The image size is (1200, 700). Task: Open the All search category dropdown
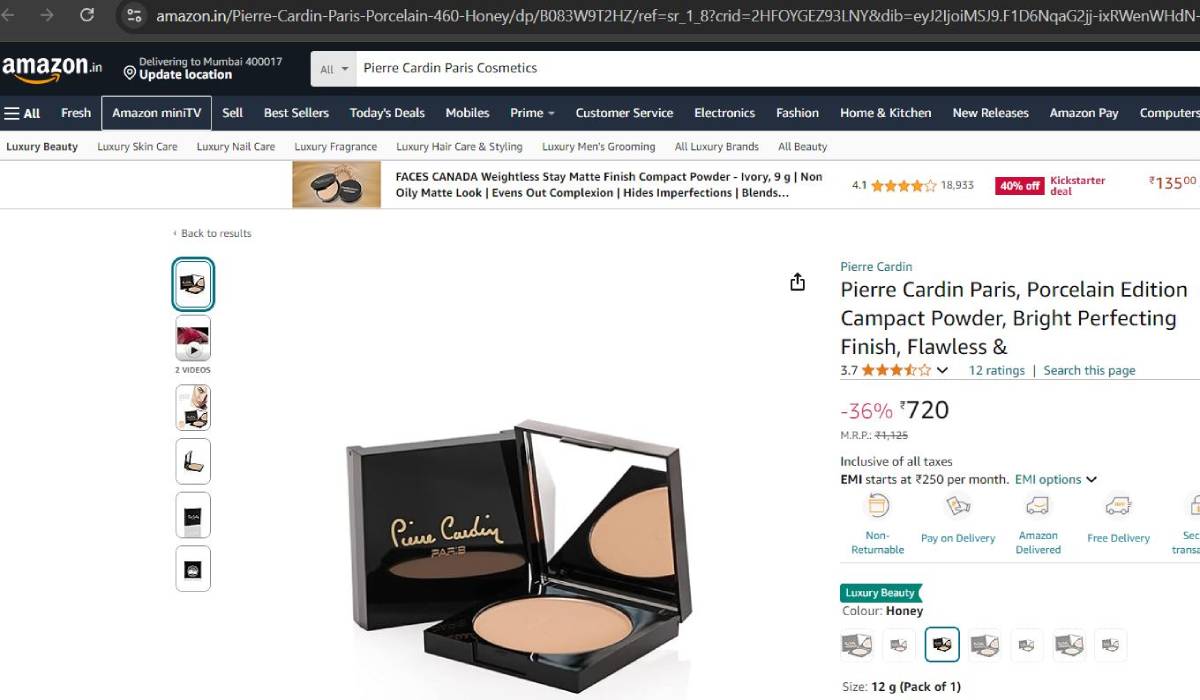[334, 69]
